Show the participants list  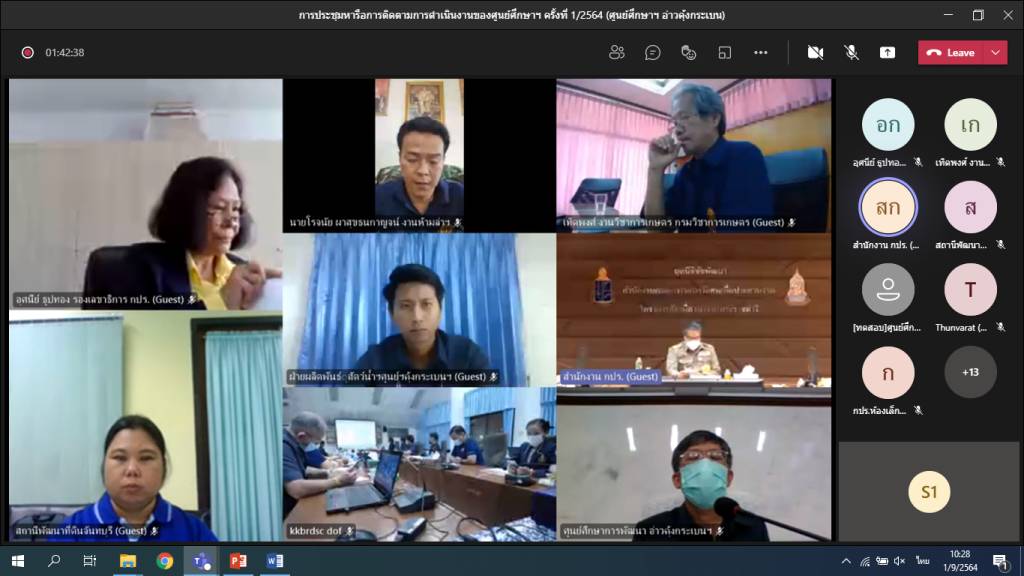coord(617,52)
